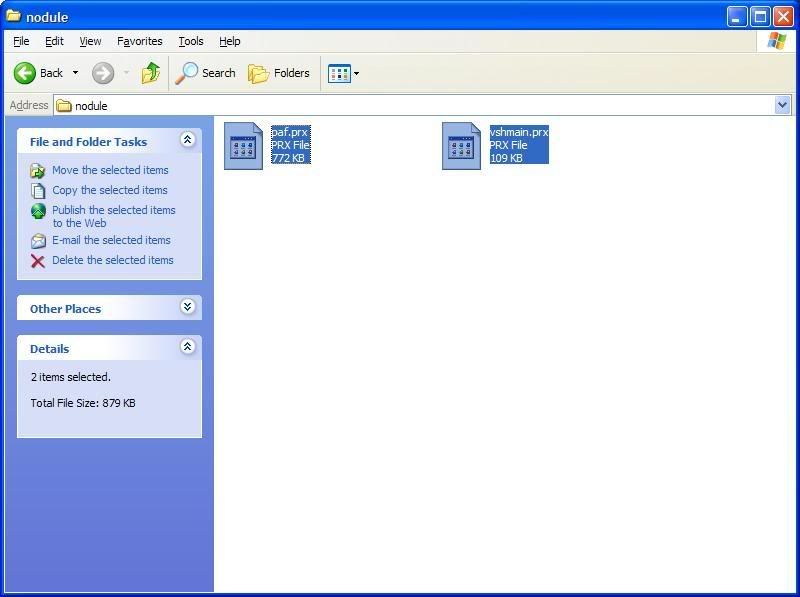800x597 pixels.
Task: Click the green Back arrow icon
Action: [24, 73]
